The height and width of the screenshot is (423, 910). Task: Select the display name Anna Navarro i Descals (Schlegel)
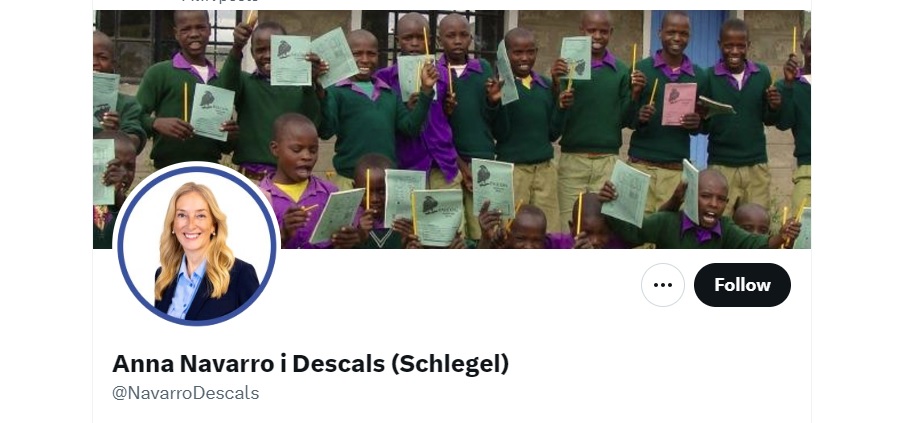310,364
